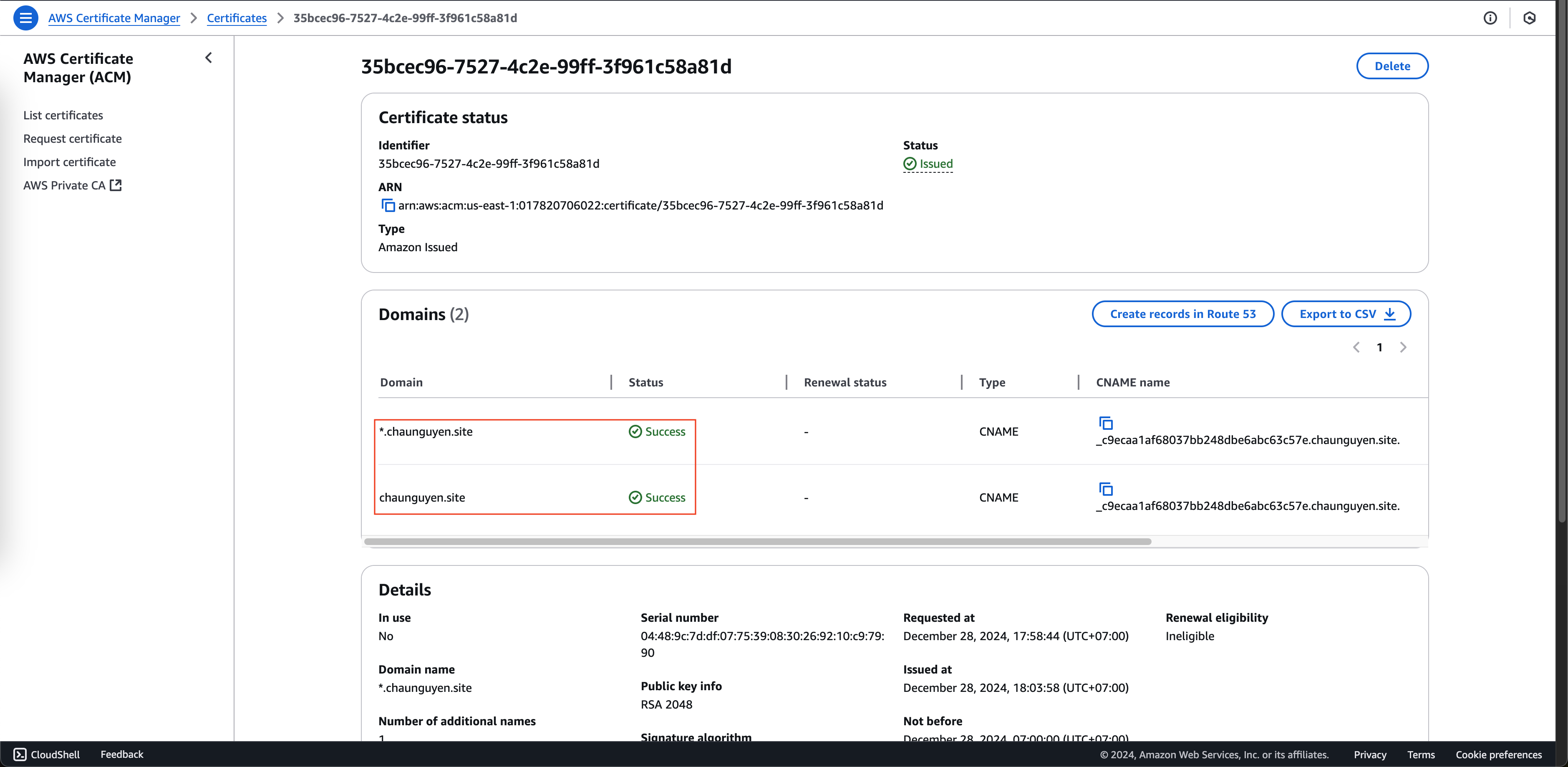Click Success status for *.chaunguyen.site
The width and height of the screenshot is (1568, 767).
[657, 431]
